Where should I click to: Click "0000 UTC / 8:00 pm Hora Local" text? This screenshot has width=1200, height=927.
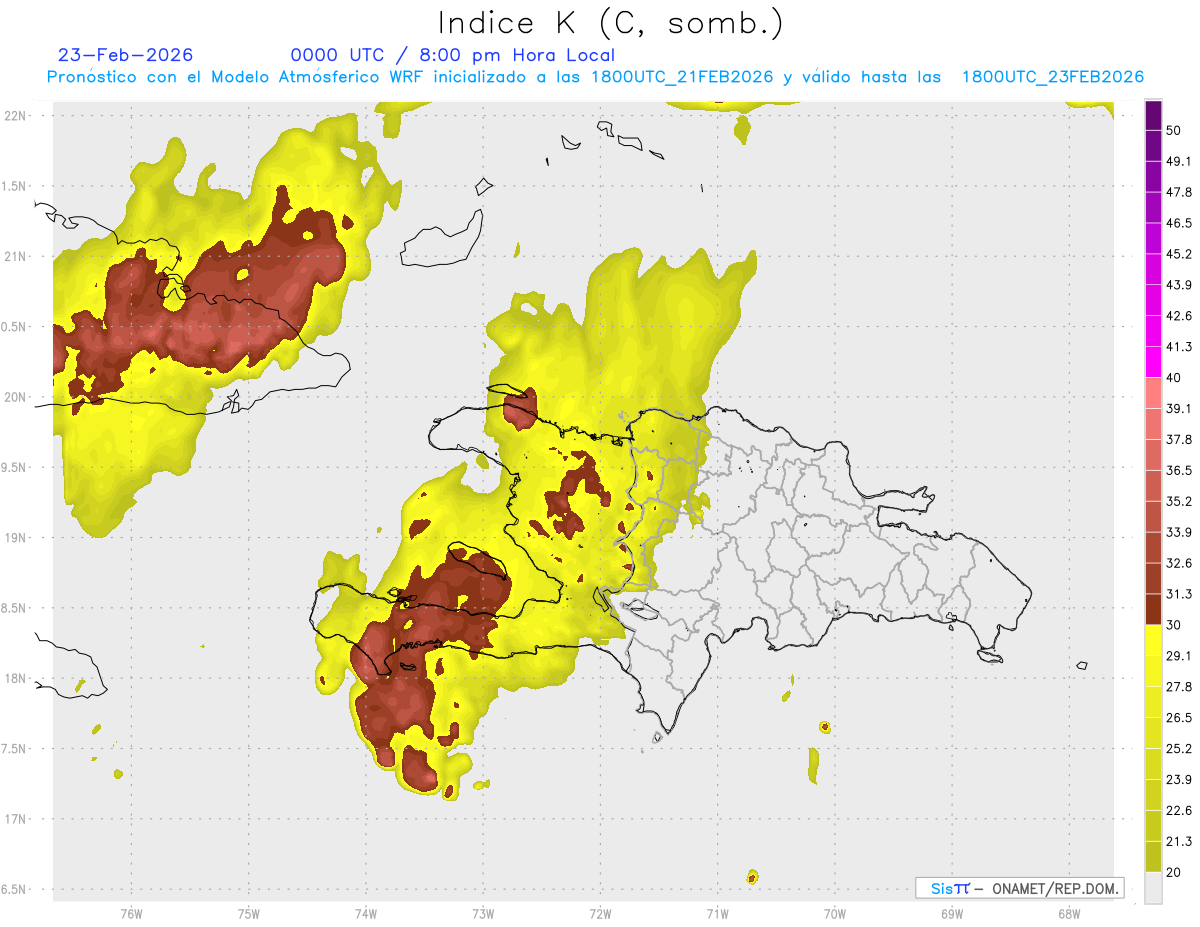pyautogui.click(x=453, y=55)
